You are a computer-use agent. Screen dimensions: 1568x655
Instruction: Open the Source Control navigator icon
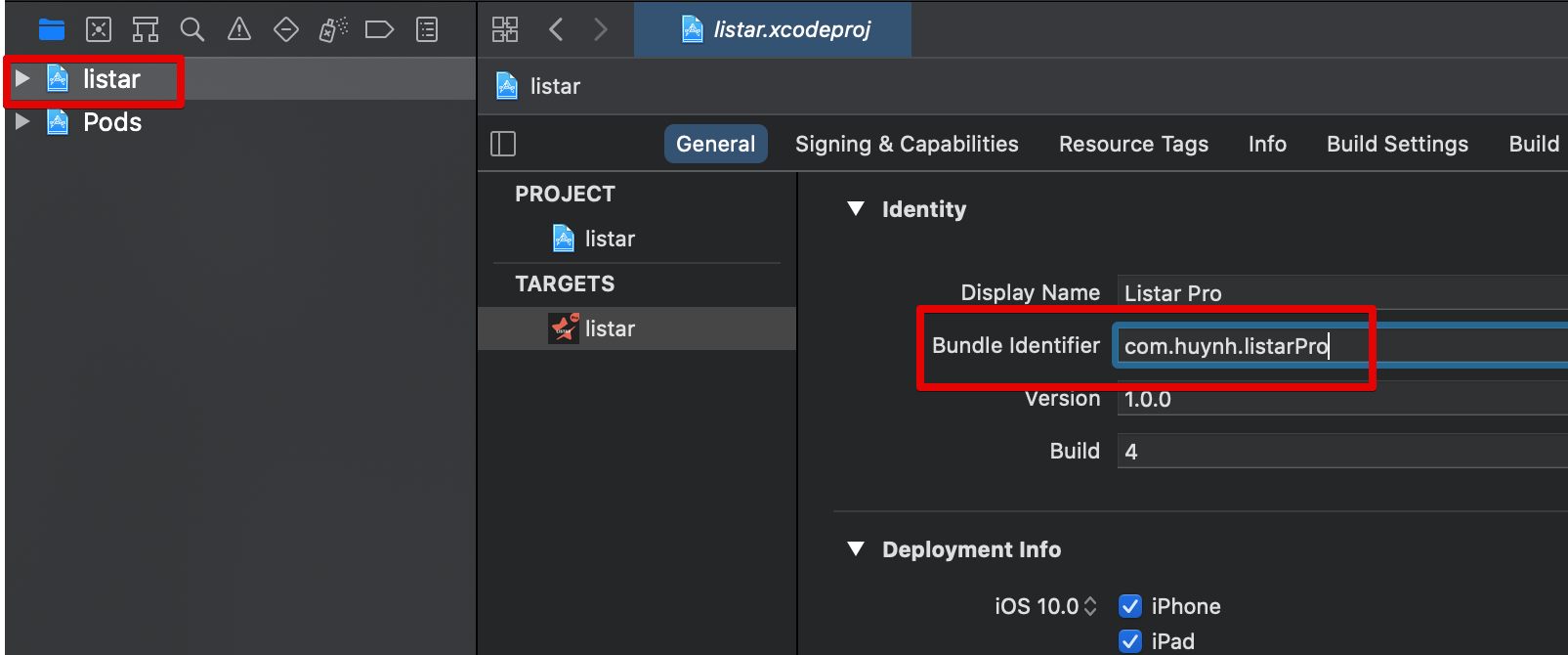(x=99, y=30)
